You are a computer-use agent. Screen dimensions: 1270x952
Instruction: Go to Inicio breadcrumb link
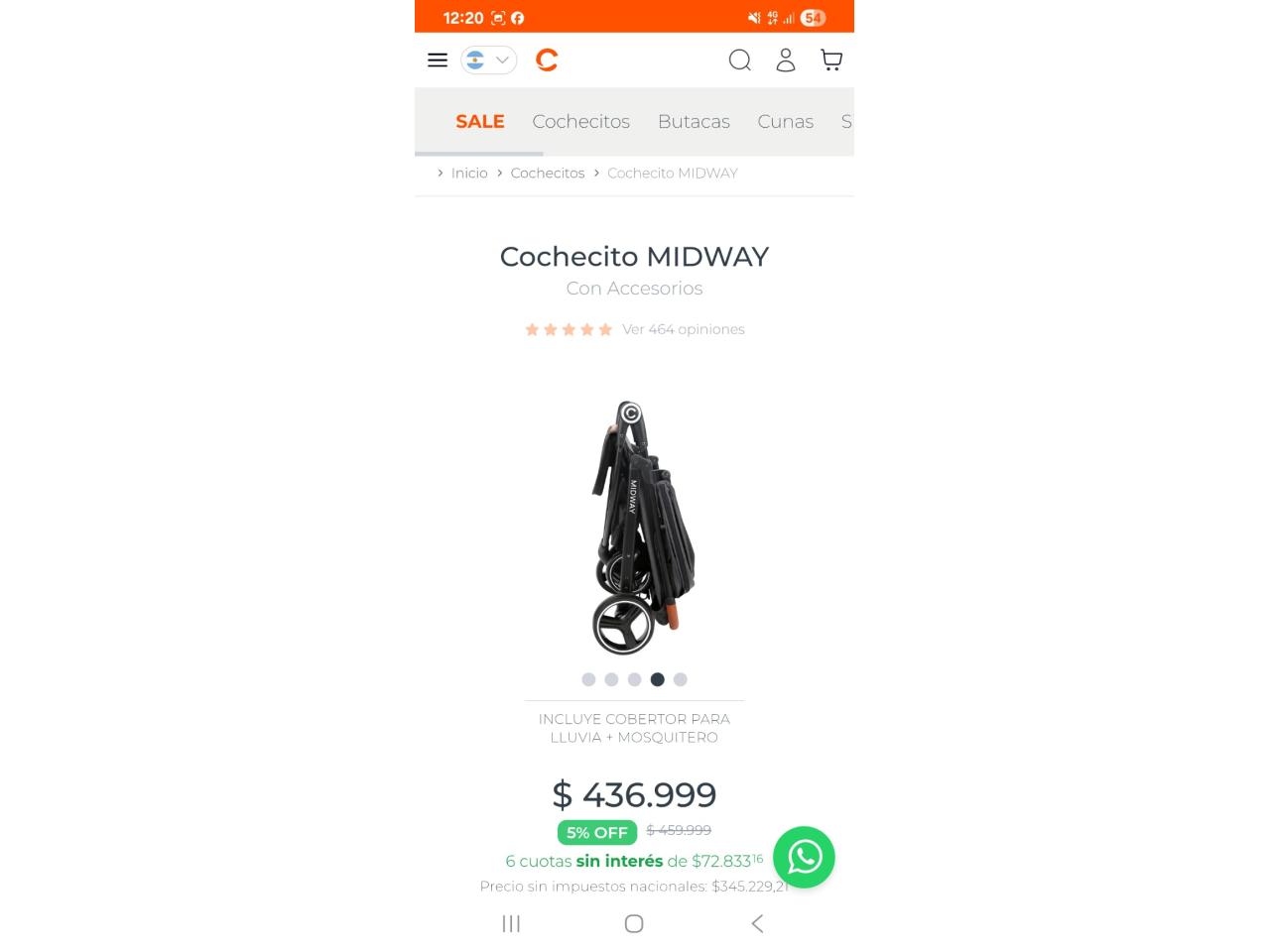(469, 173)
